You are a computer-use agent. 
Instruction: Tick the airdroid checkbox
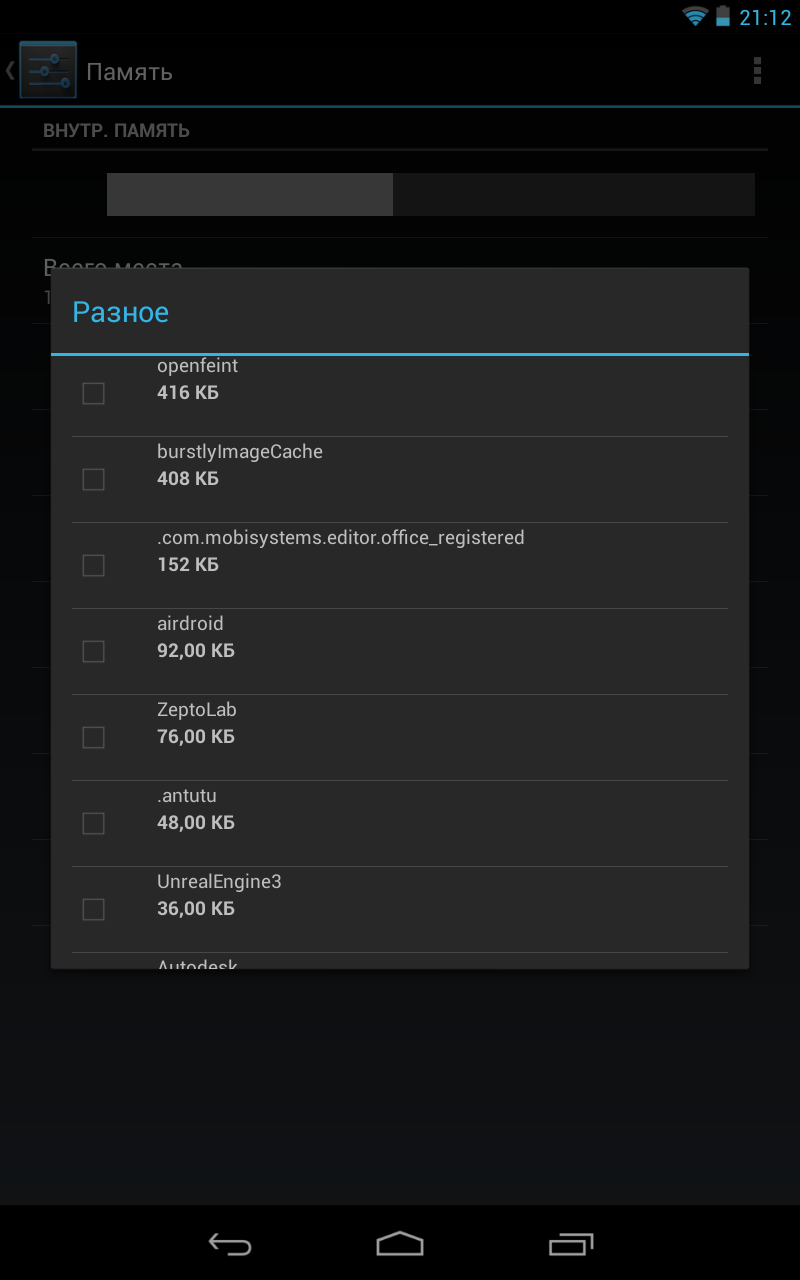[x=93, y=651]
